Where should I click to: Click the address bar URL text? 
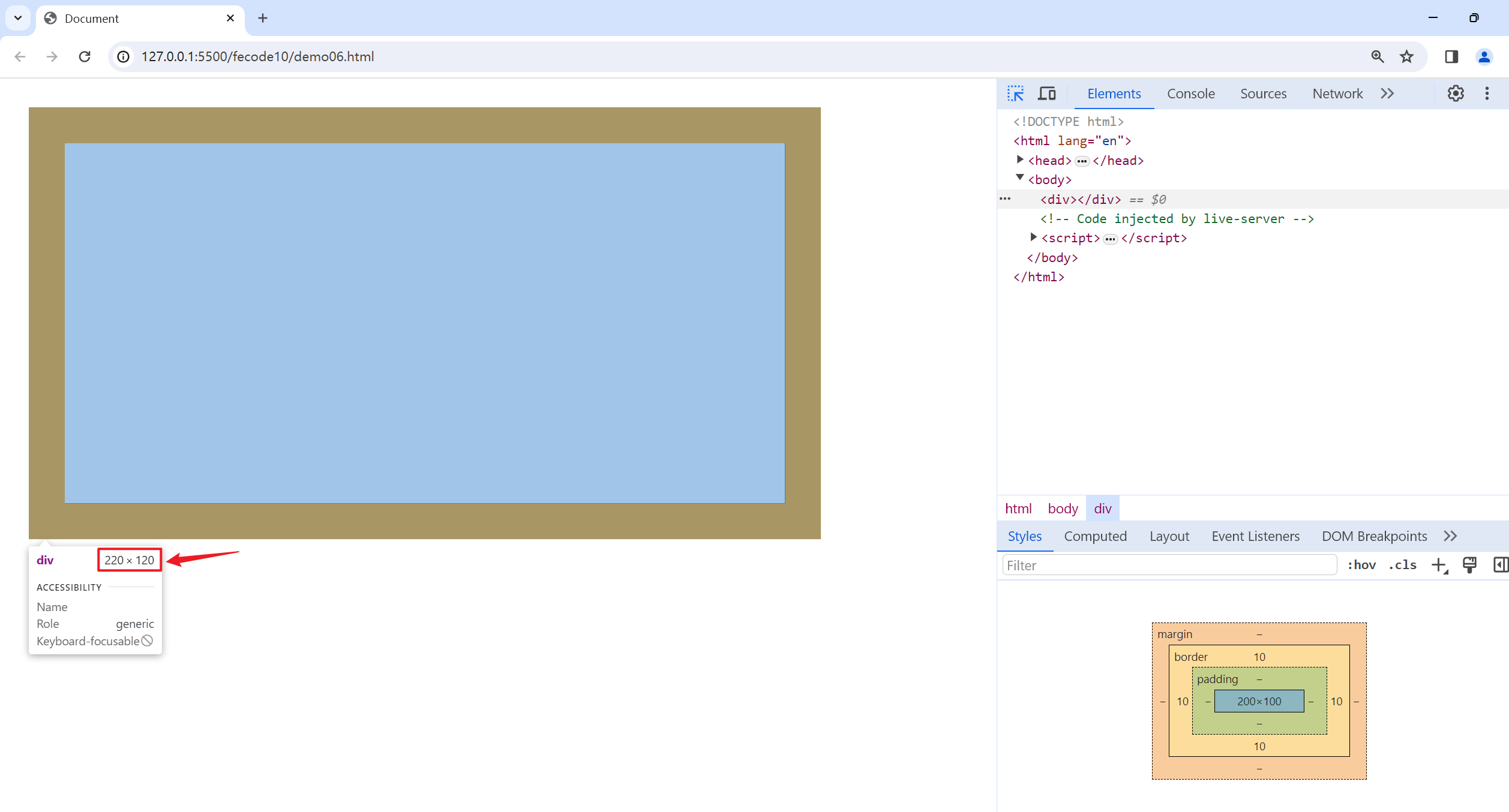(x=257, y=56)
